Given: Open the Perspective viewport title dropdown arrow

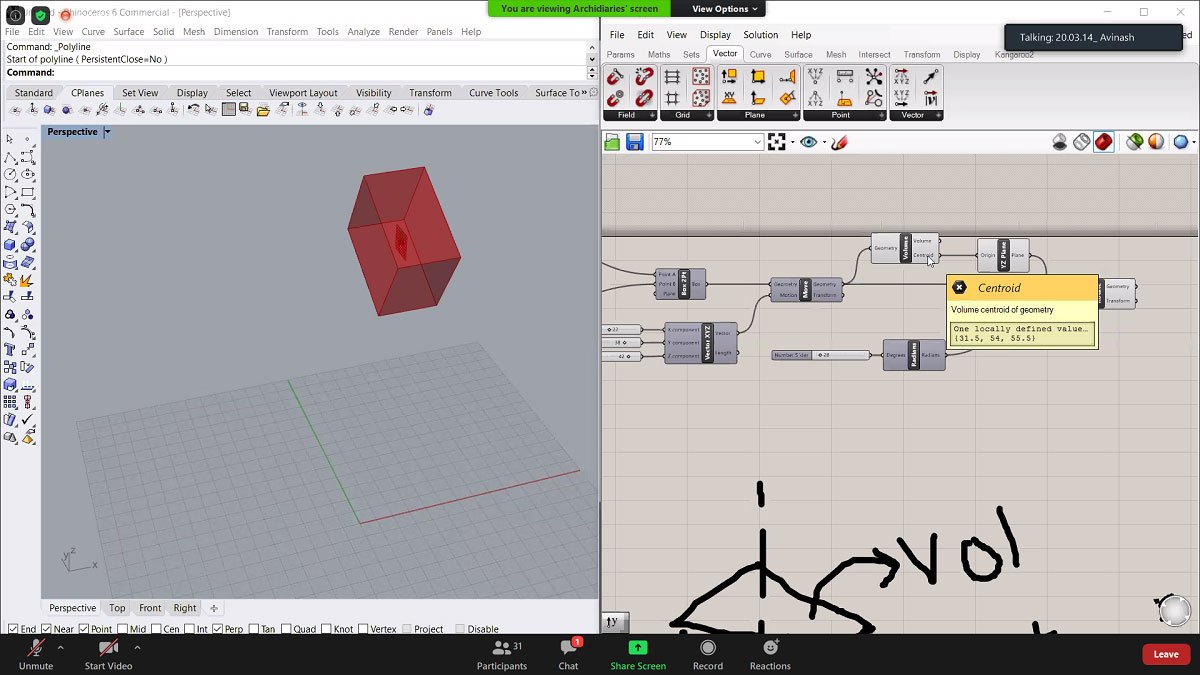Looking at the screenshot, I should [107, 132].
